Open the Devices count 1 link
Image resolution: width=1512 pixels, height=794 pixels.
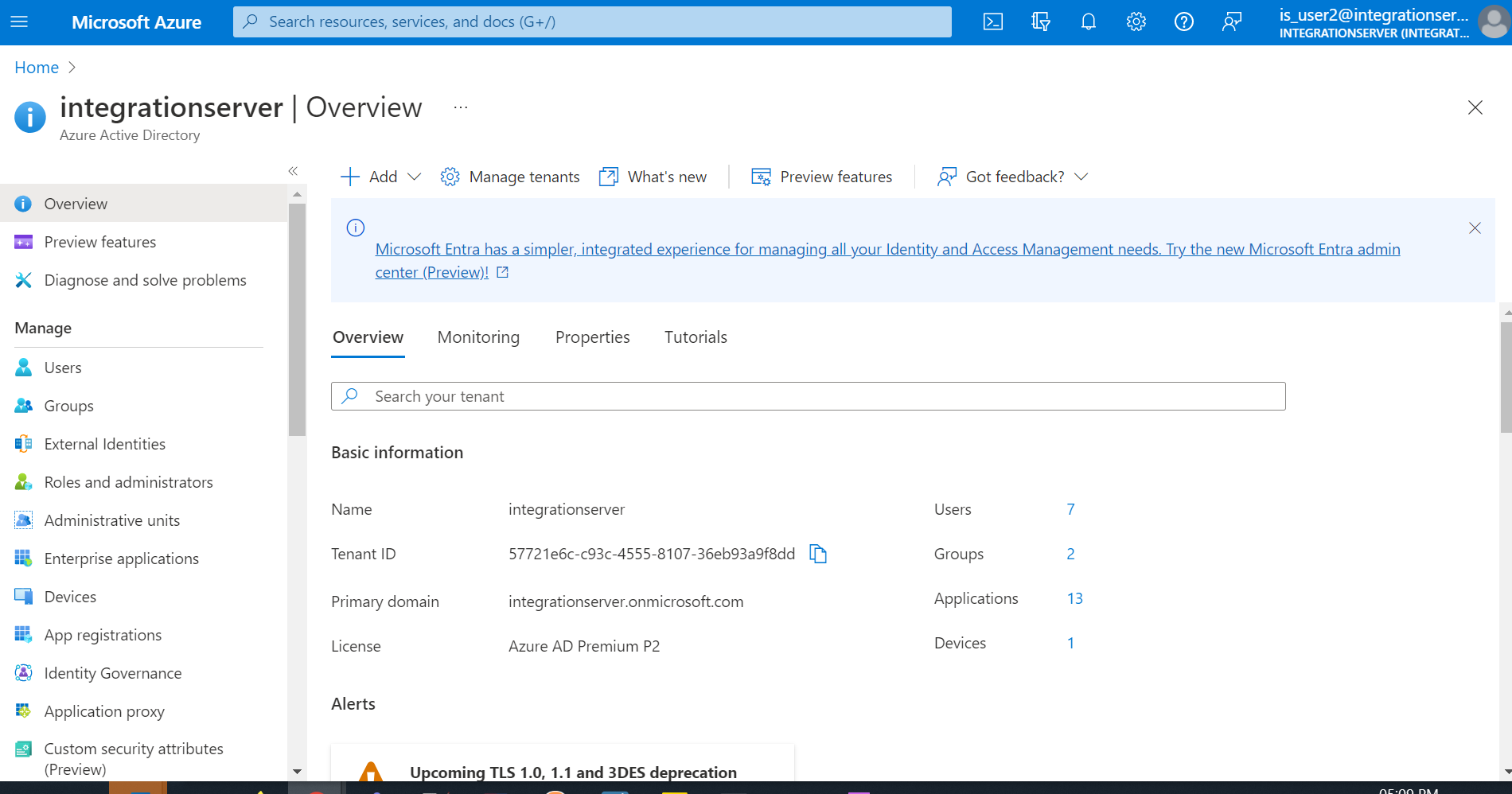1071,643
